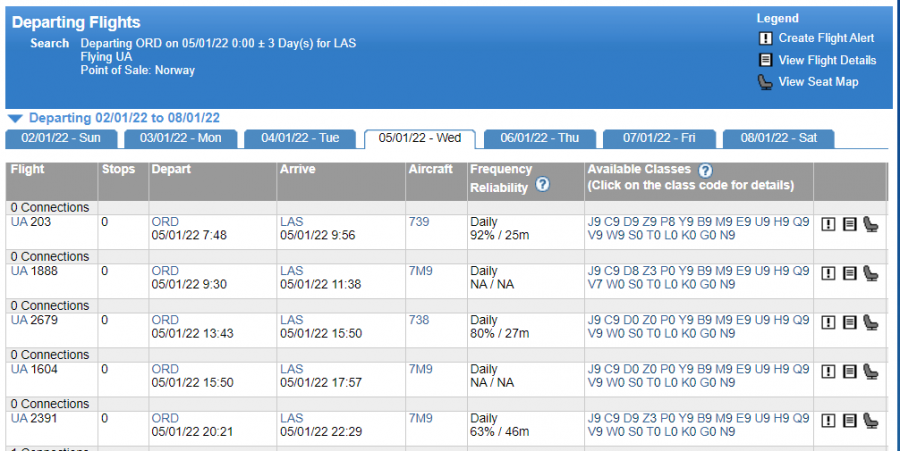Open aircraft 739 link for UA 203

click(419, 222)
